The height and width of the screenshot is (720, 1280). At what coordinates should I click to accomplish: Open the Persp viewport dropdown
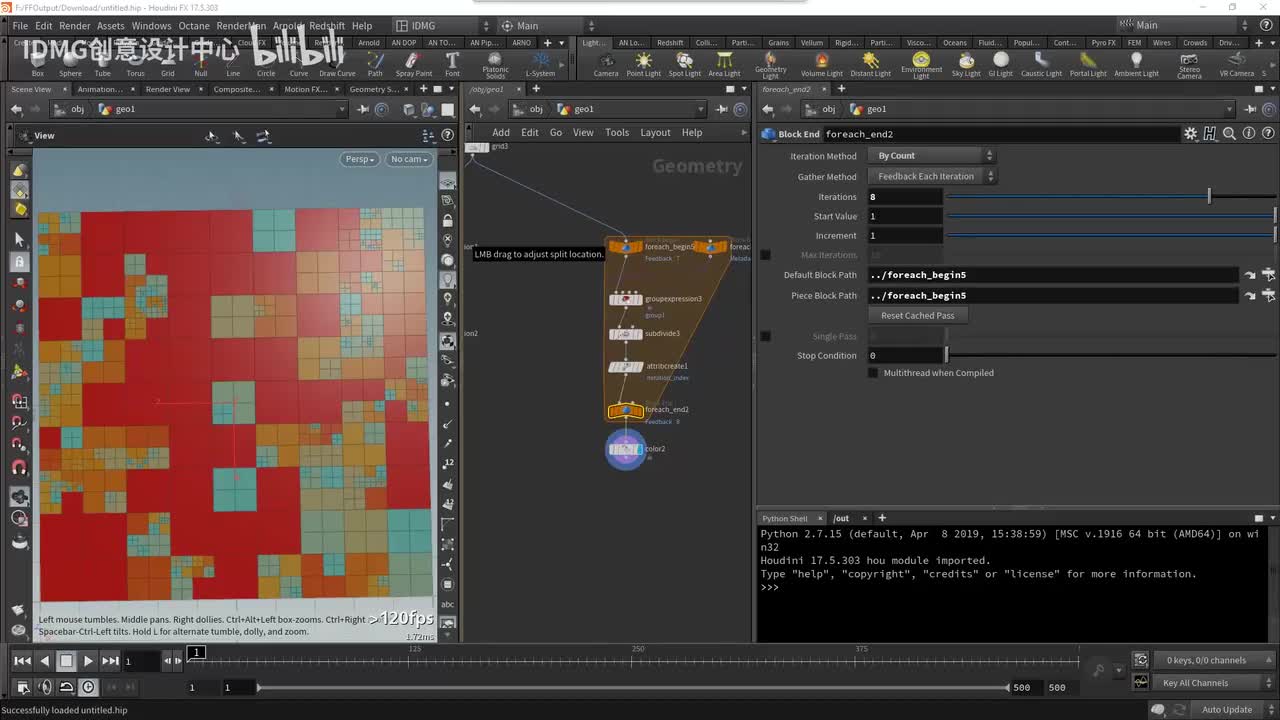(360, 159)
